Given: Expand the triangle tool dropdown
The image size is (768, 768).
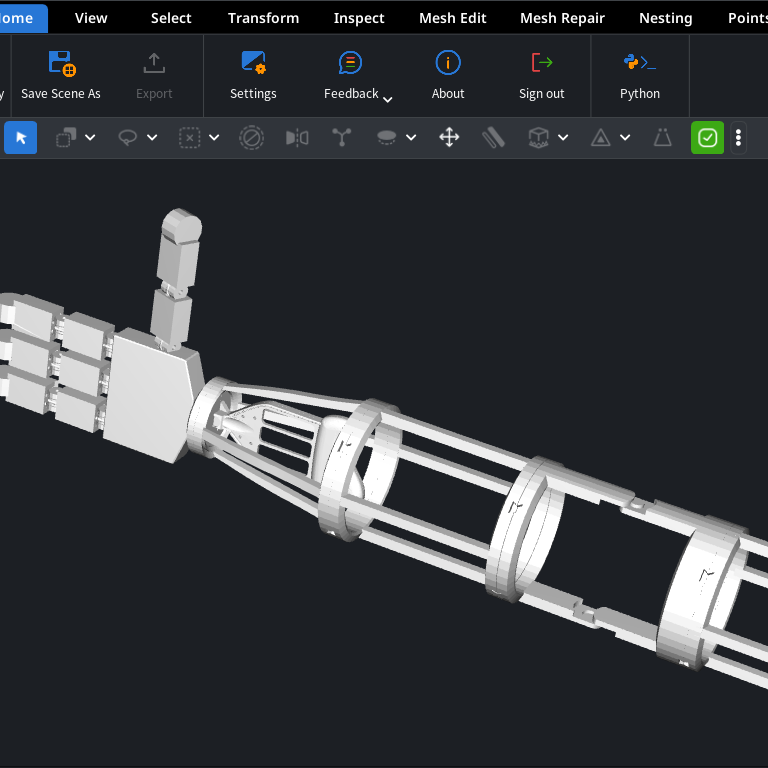Looking at the screenshot, I should click(x=625, y=138).
